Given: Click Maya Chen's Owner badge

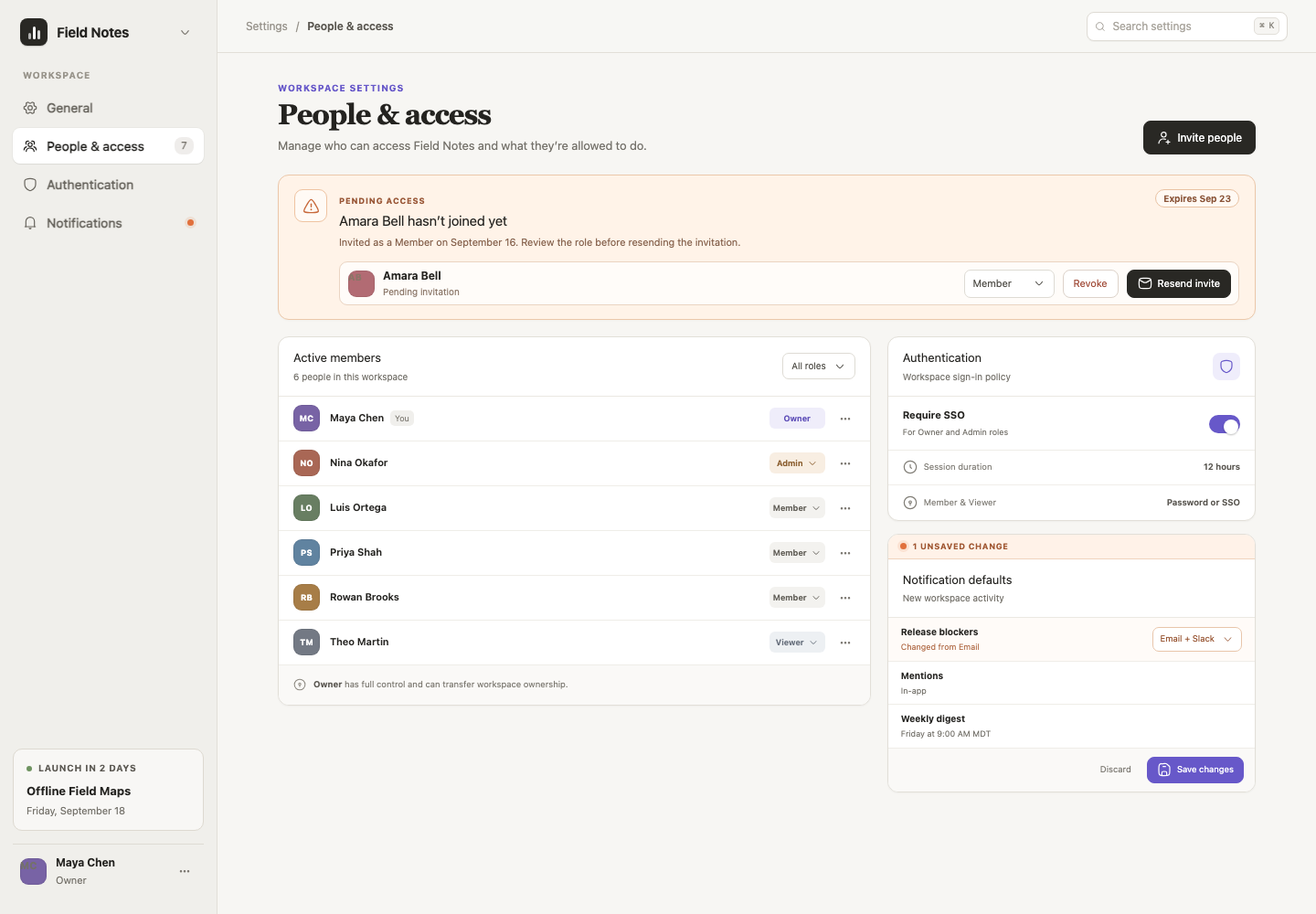Looking at the screenshot, I should point(797,419).
